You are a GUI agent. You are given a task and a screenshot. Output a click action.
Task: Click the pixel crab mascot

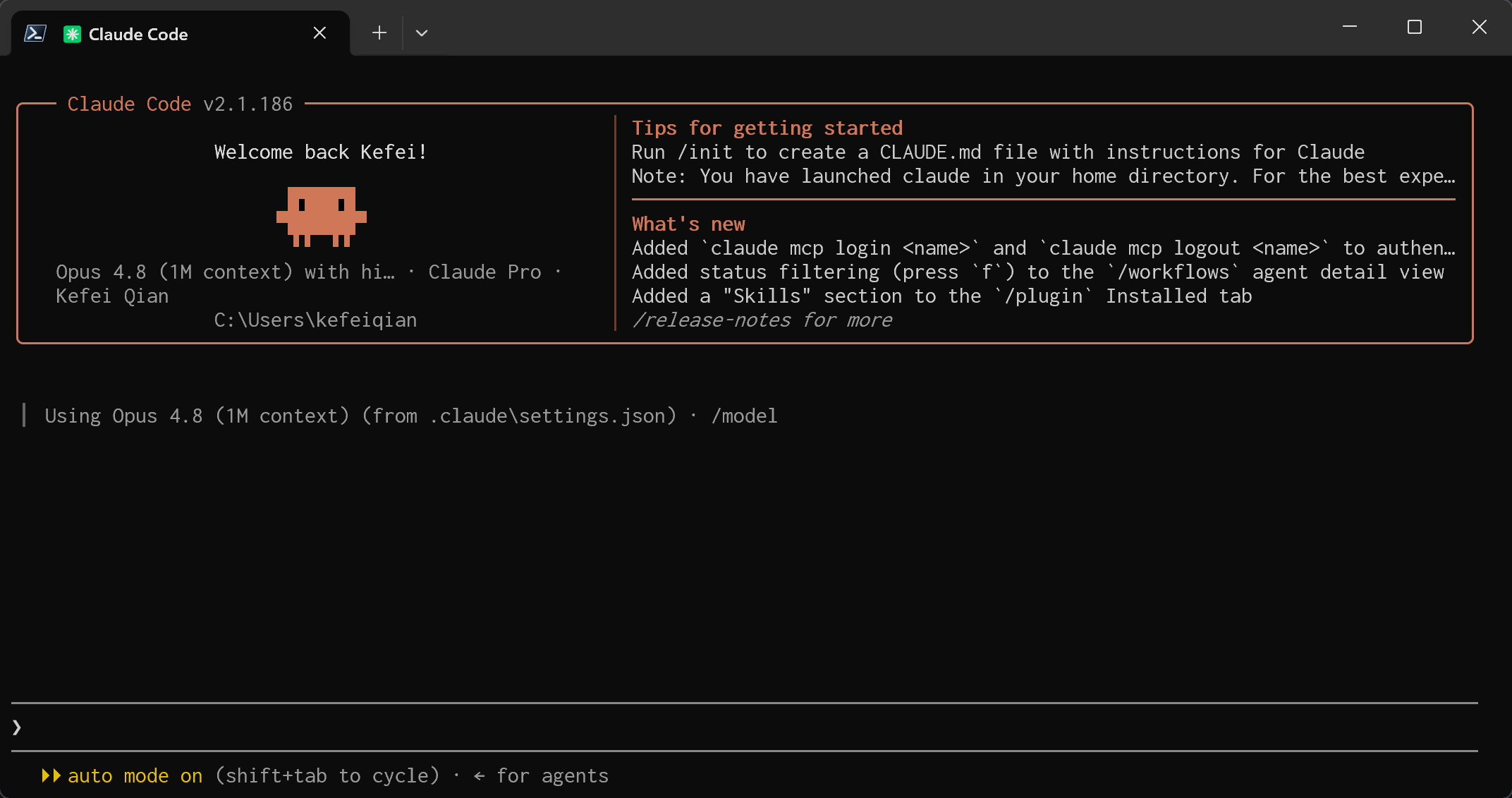tap(322, 216)
